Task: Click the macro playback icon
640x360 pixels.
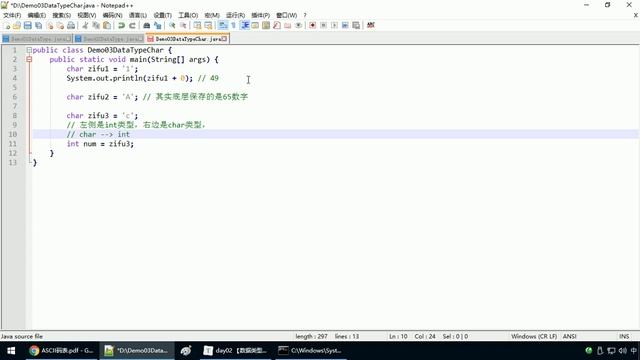Action: pyautogui.click(x=334, y=25)
